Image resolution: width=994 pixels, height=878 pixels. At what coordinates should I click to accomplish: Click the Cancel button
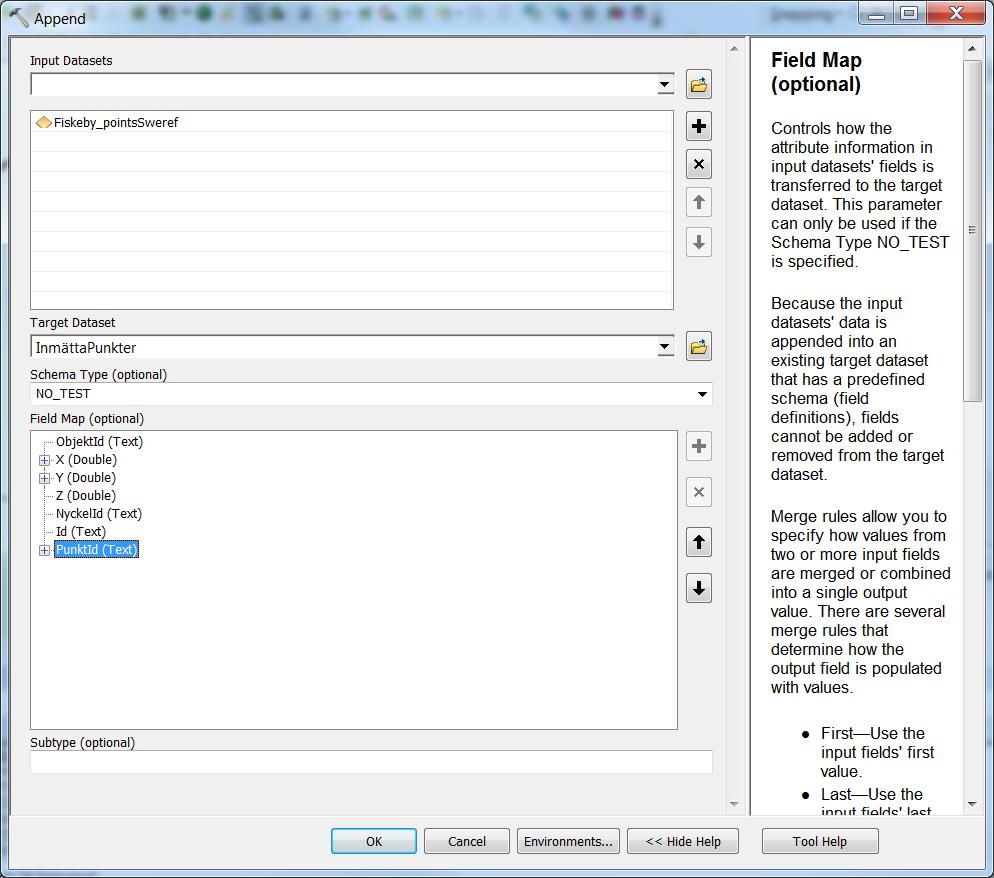[467, 841]
